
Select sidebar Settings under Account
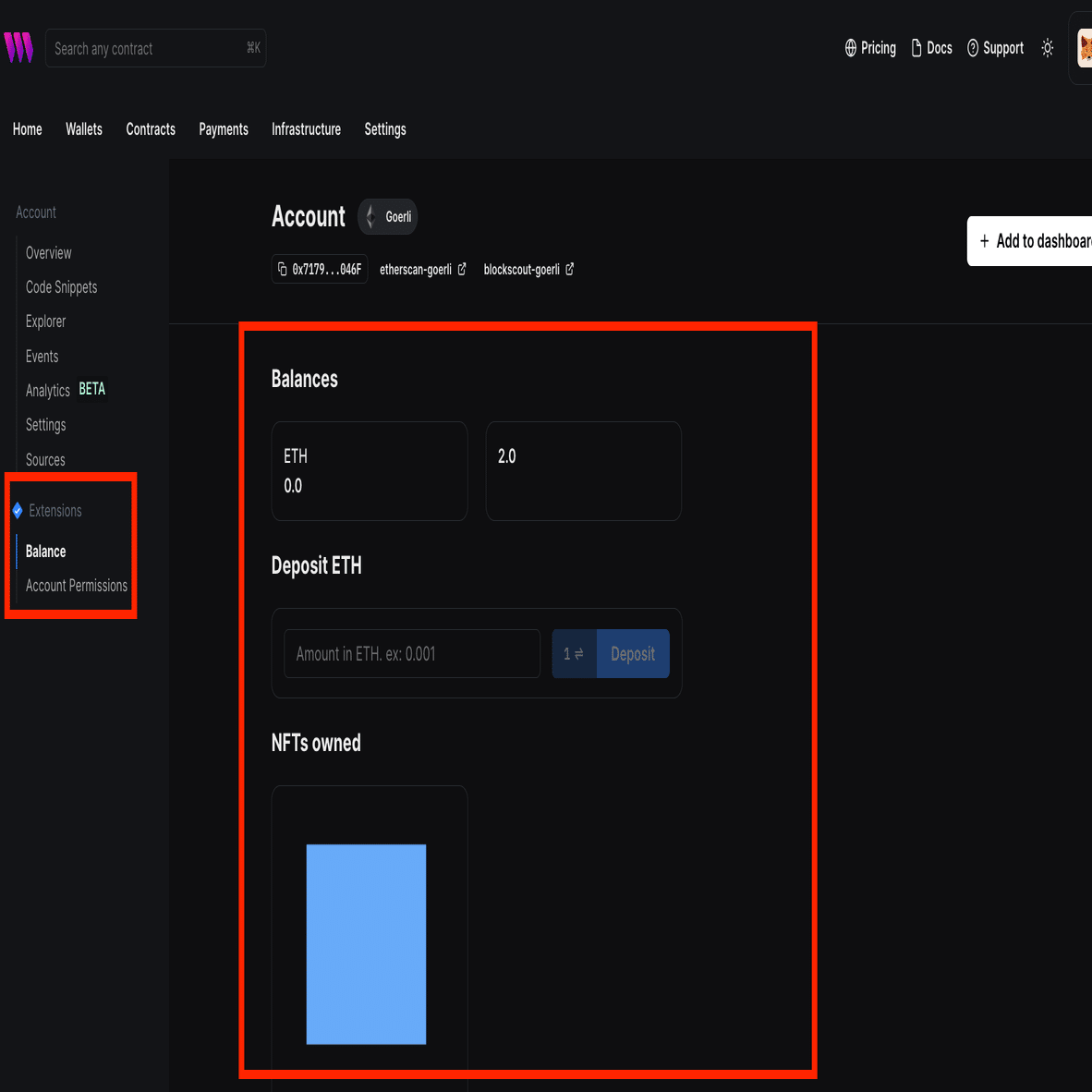coord(46,425)
